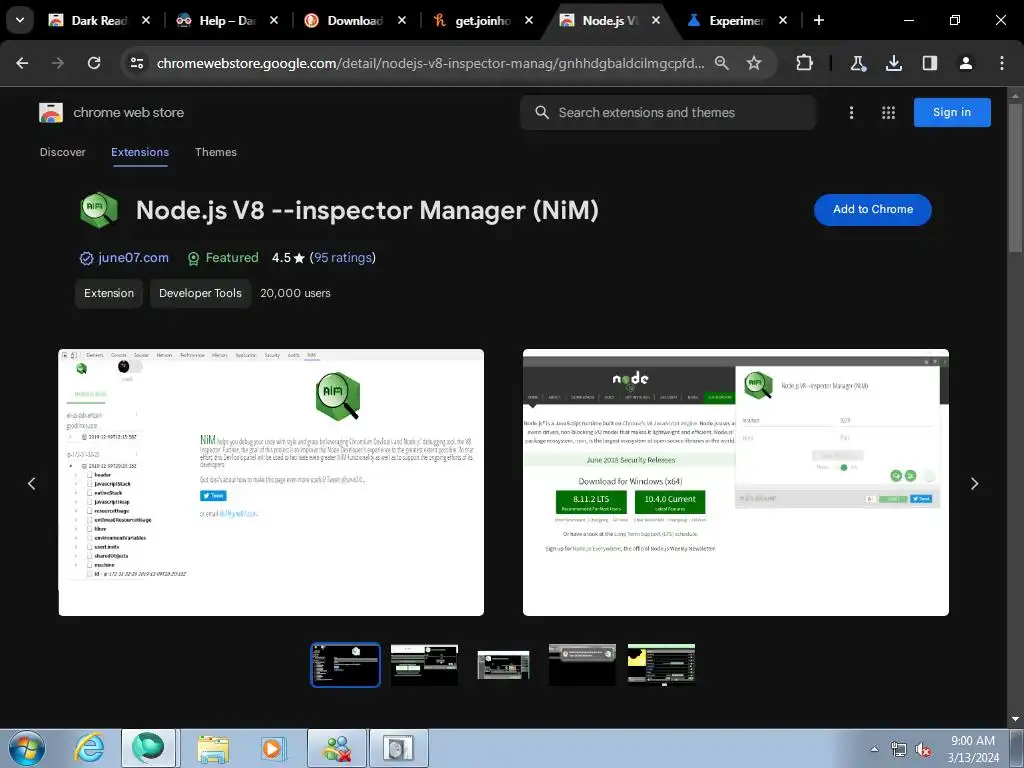Screen dimensions: 1024x768
Task: Click the Featured badge icon
Action: pyautogui.click(x=193, y=259)
